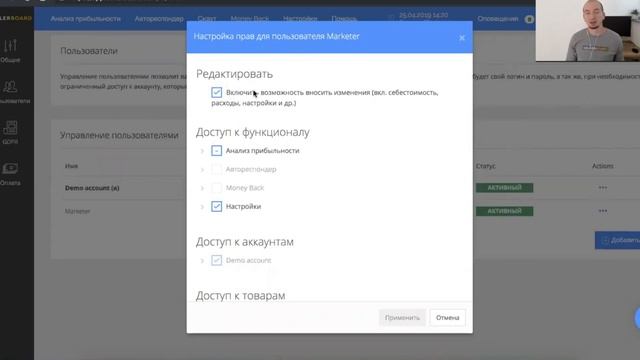Click Активный status badge for Marketer
640x360 pixels.
click(504, 211)
